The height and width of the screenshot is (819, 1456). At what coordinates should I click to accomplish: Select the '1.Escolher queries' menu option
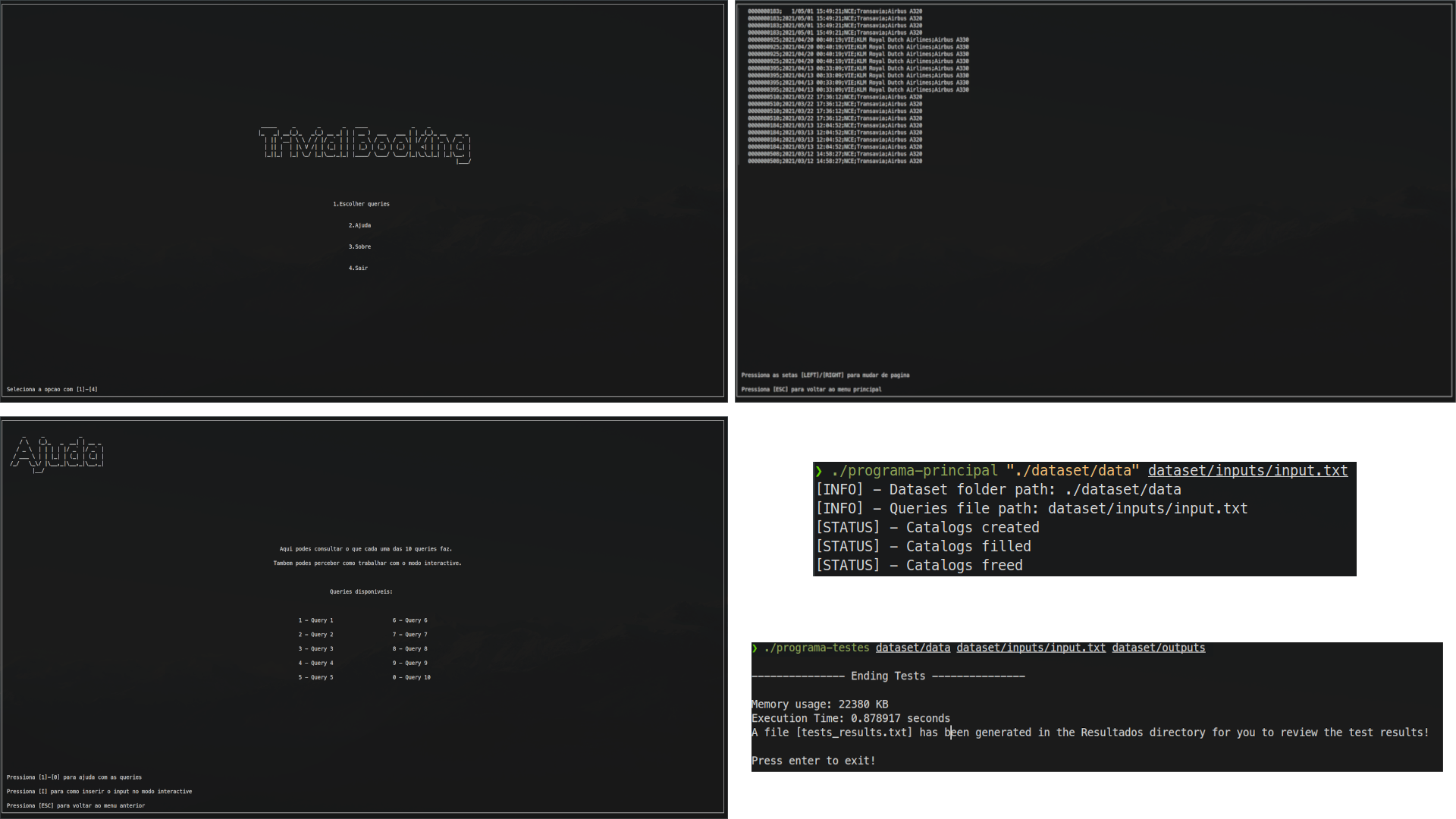pyautogui.click(x=361, y=204)
